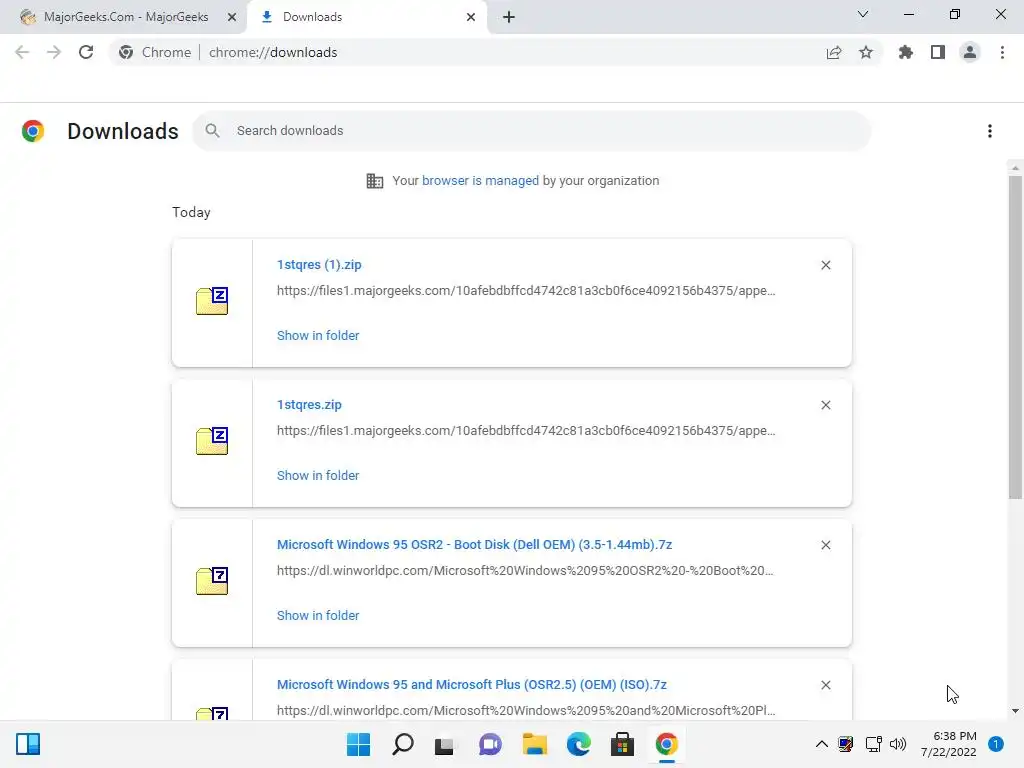Open the clock showing 6:38 PM
This screenshot has width=1024, height=768.
click(x=948, y=744)
